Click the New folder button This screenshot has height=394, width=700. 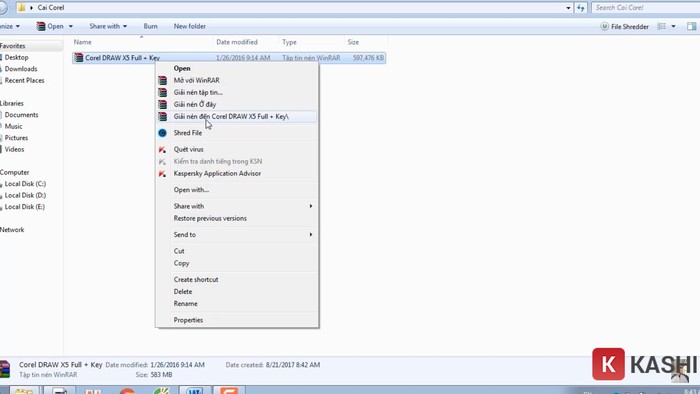pyautogui.click(x=190, y=26)
